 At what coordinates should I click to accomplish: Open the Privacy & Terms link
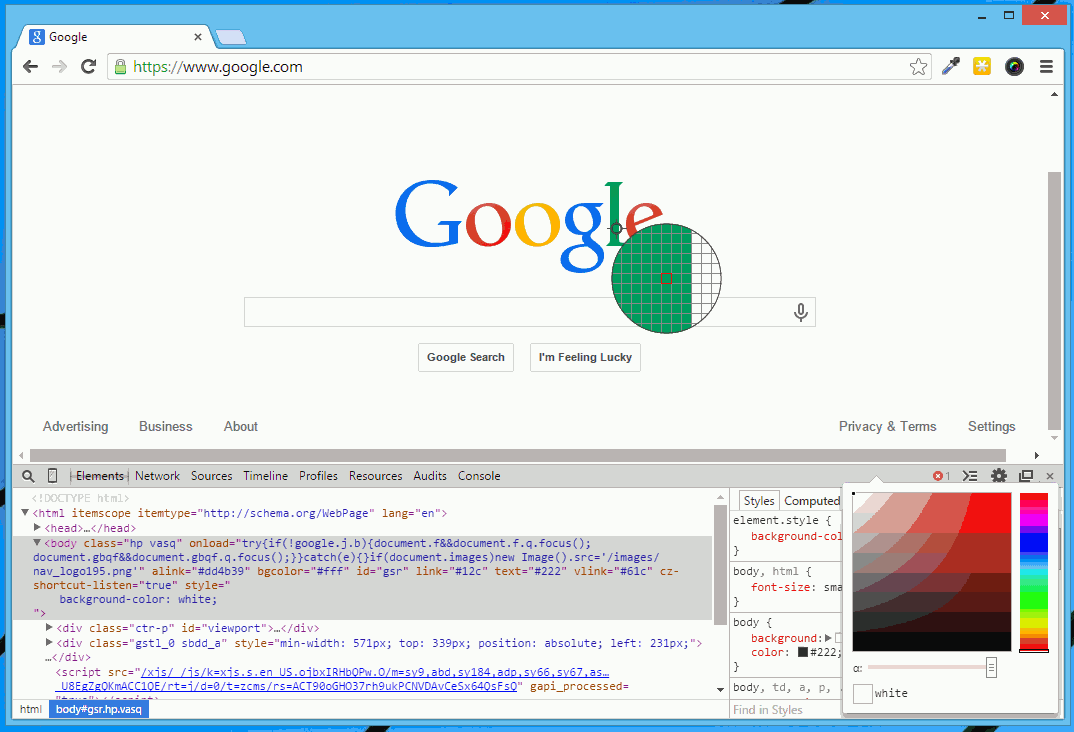coord(888,426)
